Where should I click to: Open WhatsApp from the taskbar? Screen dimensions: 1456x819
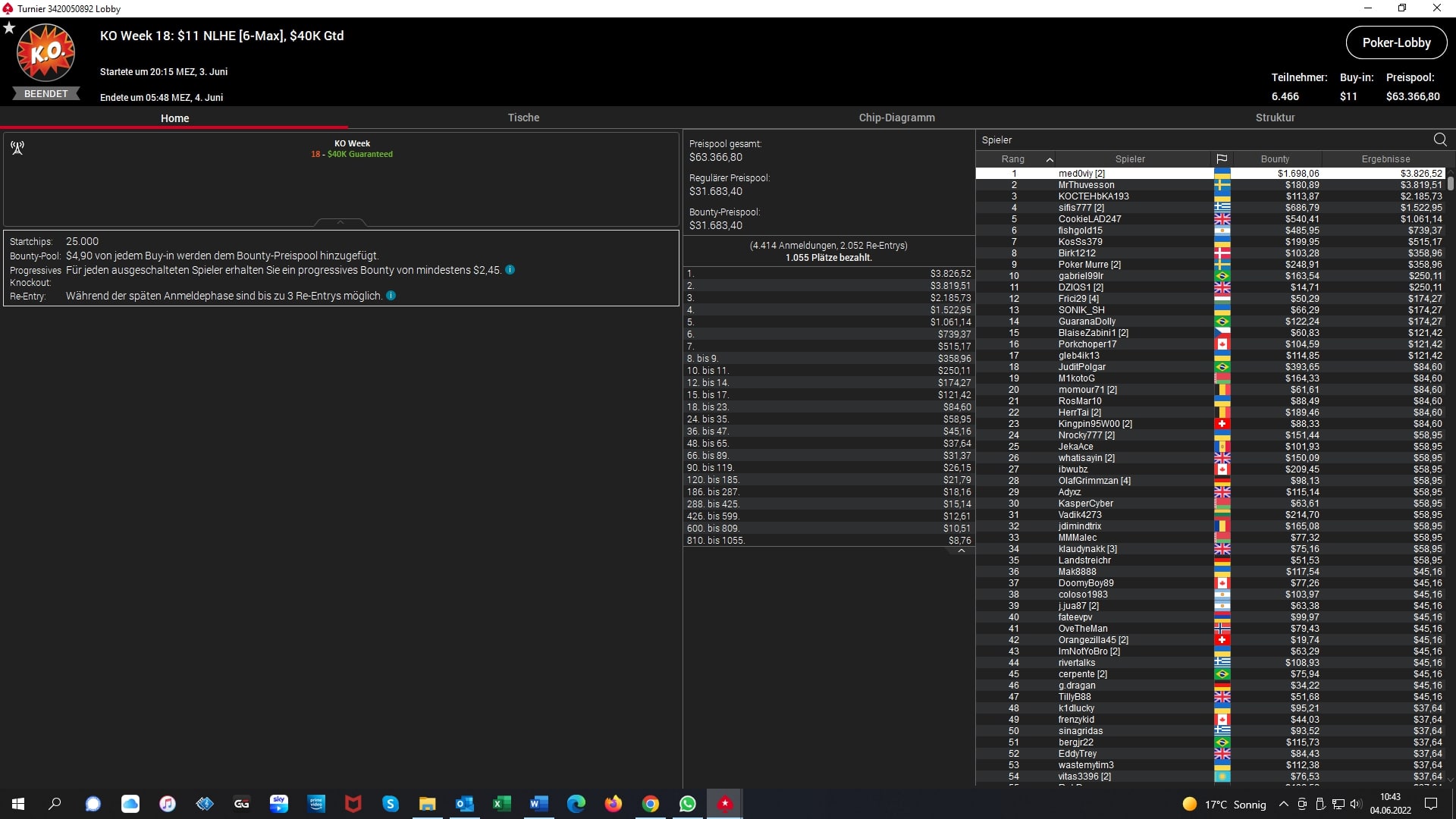(688, 804)
